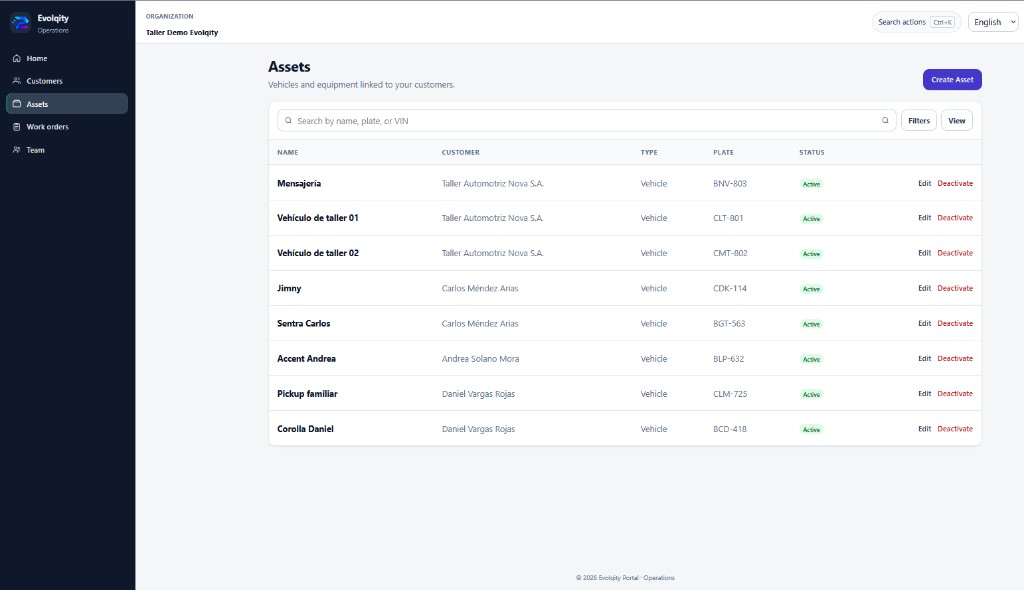The width and height of the screenshot is (1024, 590).
Task: Go to Customers page
Action: (x=67, y=81)
